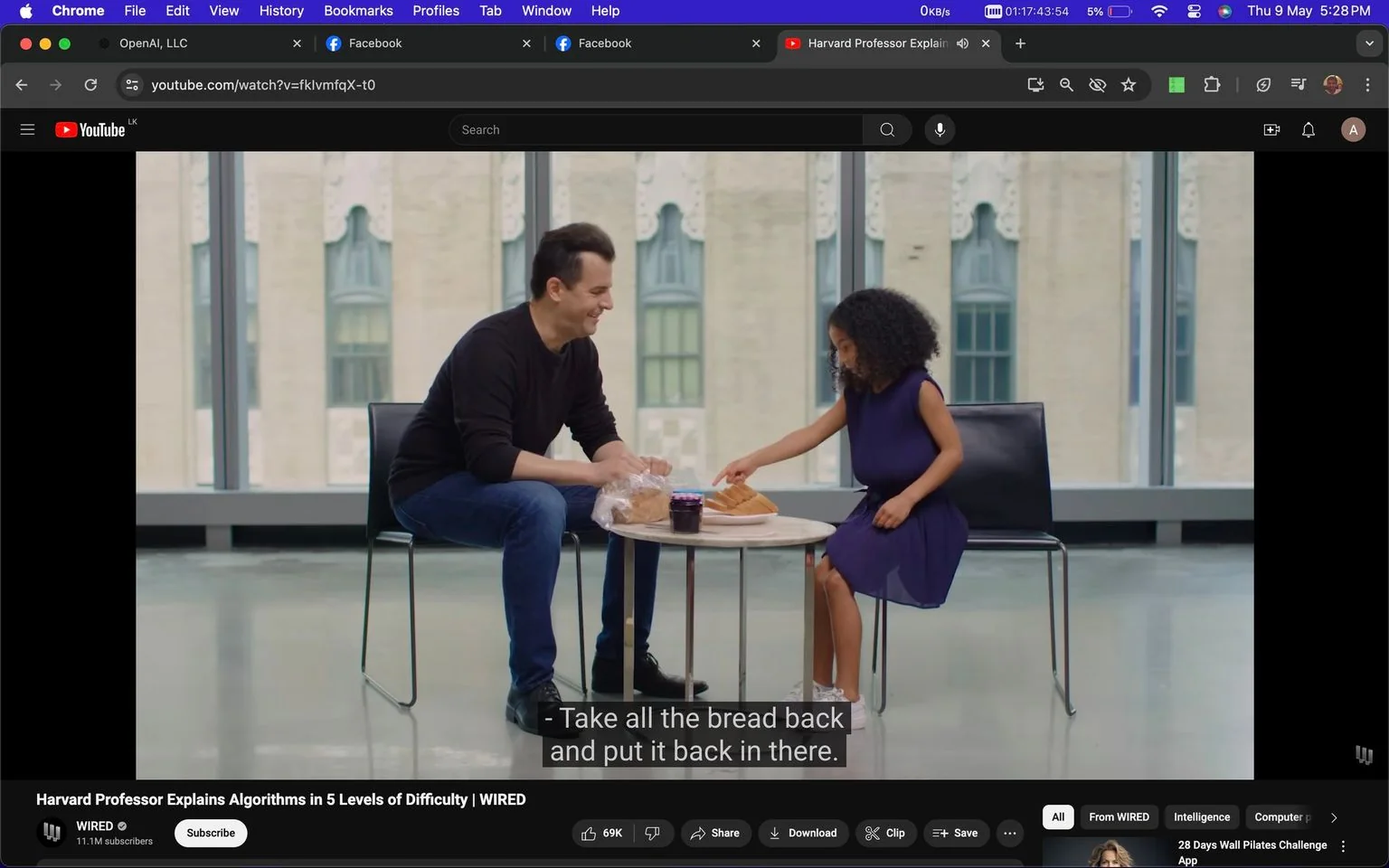Viewport: 1389px width, 868px height.
Task: Open the YouTube account avatar menu
Action: coord(1353,130)
